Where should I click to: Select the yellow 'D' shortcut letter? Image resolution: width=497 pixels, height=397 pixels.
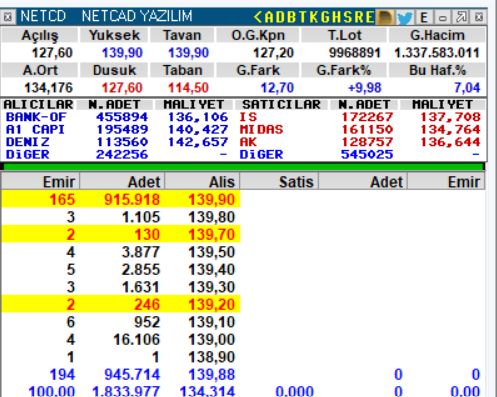click(x=280, y=17)
